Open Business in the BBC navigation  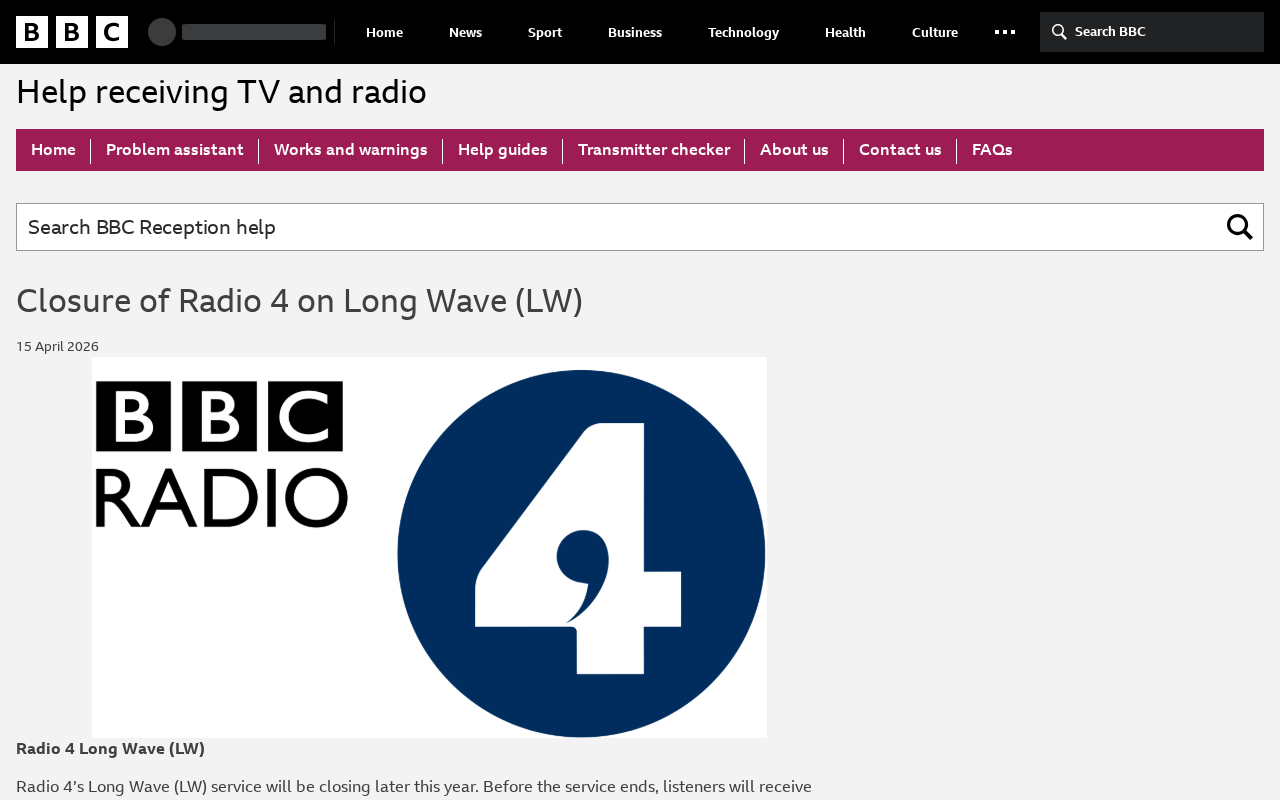click(x=635, y=32)
